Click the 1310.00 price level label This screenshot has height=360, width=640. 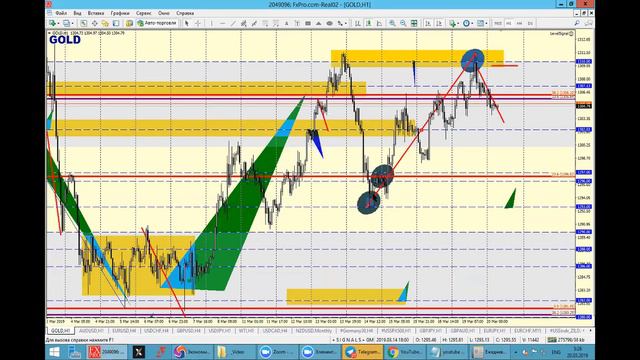pos(583,62)
